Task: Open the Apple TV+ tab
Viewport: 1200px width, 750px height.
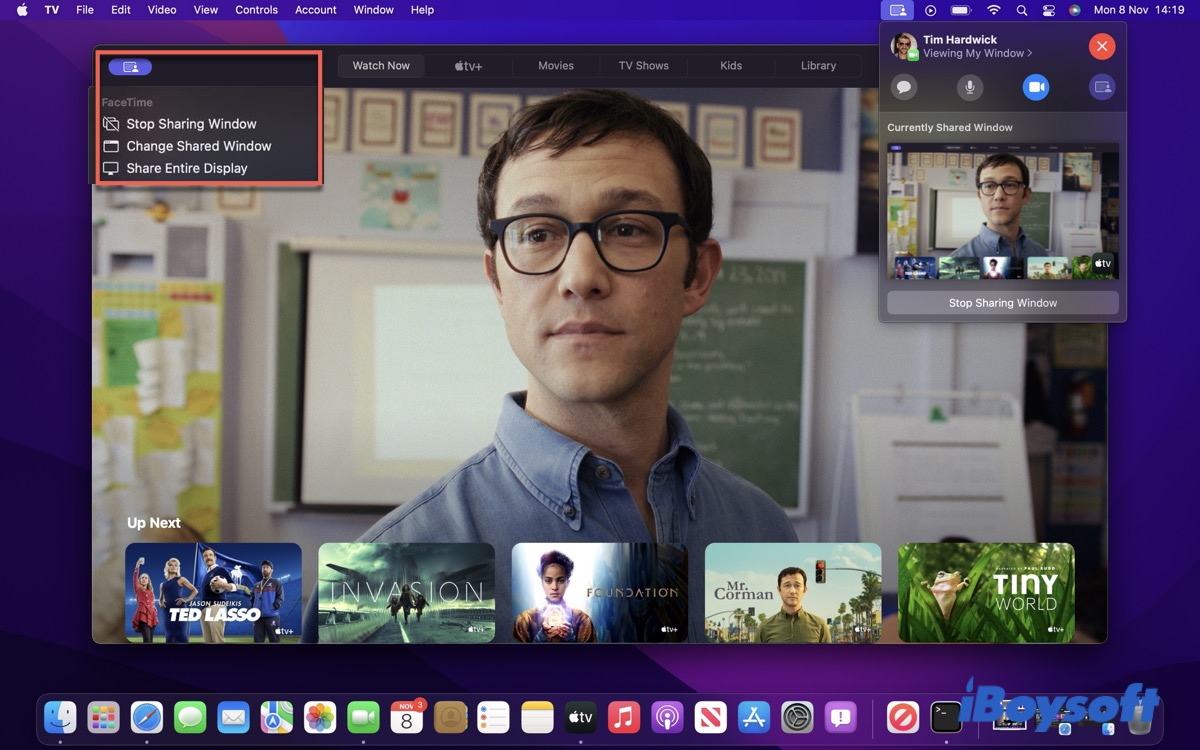Action: [468, 66]
